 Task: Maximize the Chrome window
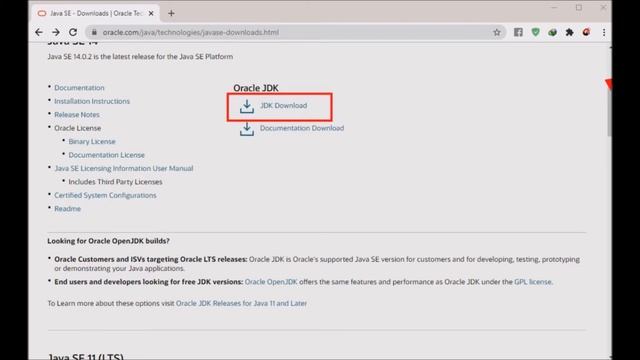point(579,8)
